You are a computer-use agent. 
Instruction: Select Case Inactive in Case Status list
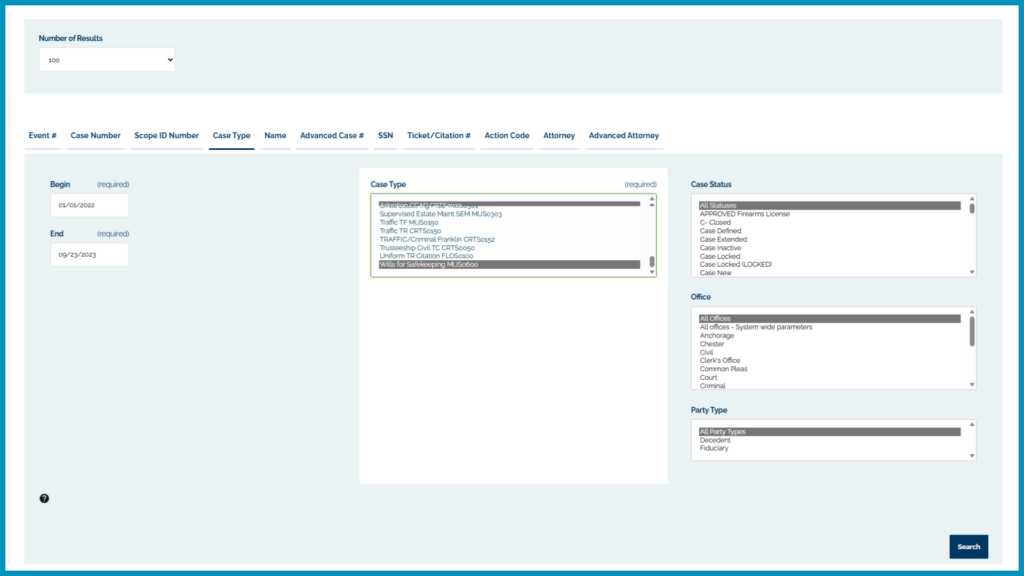pos(721,248)
